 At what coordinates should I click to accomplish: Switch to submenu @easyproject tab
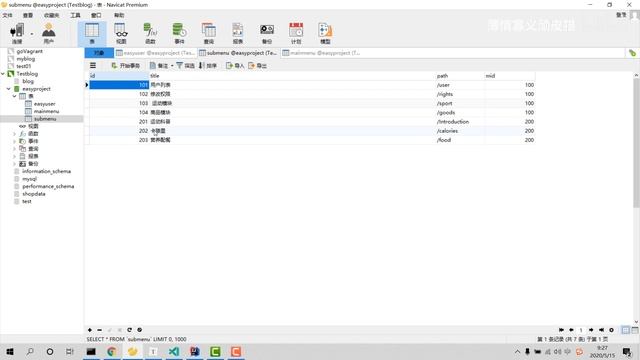238,53
